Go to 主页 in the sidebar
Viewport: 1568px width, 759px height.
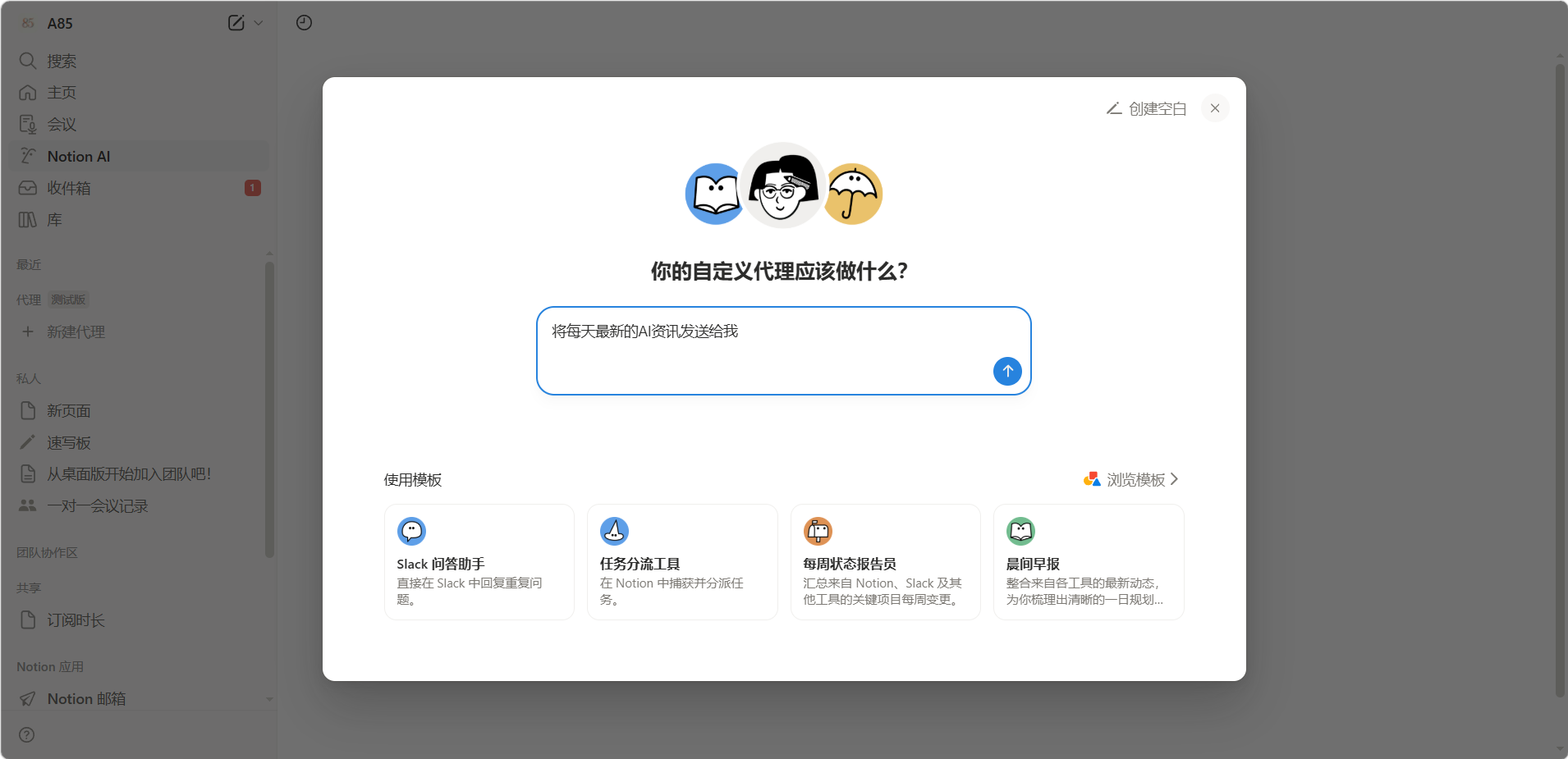140,93
